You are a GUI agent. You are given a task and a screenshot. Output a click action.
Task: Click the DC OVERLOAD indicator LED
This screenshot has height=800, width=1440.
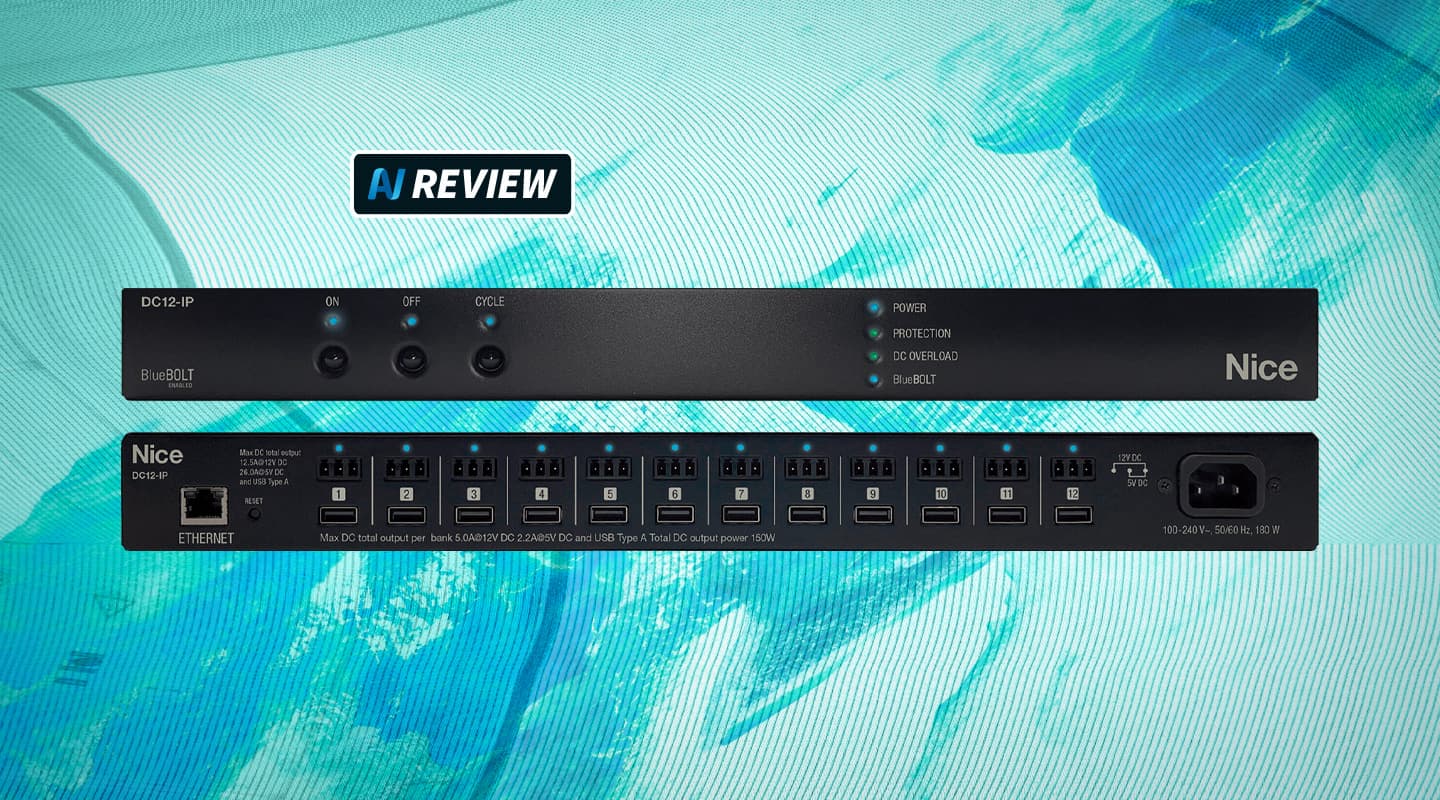[x=875, y=356]
